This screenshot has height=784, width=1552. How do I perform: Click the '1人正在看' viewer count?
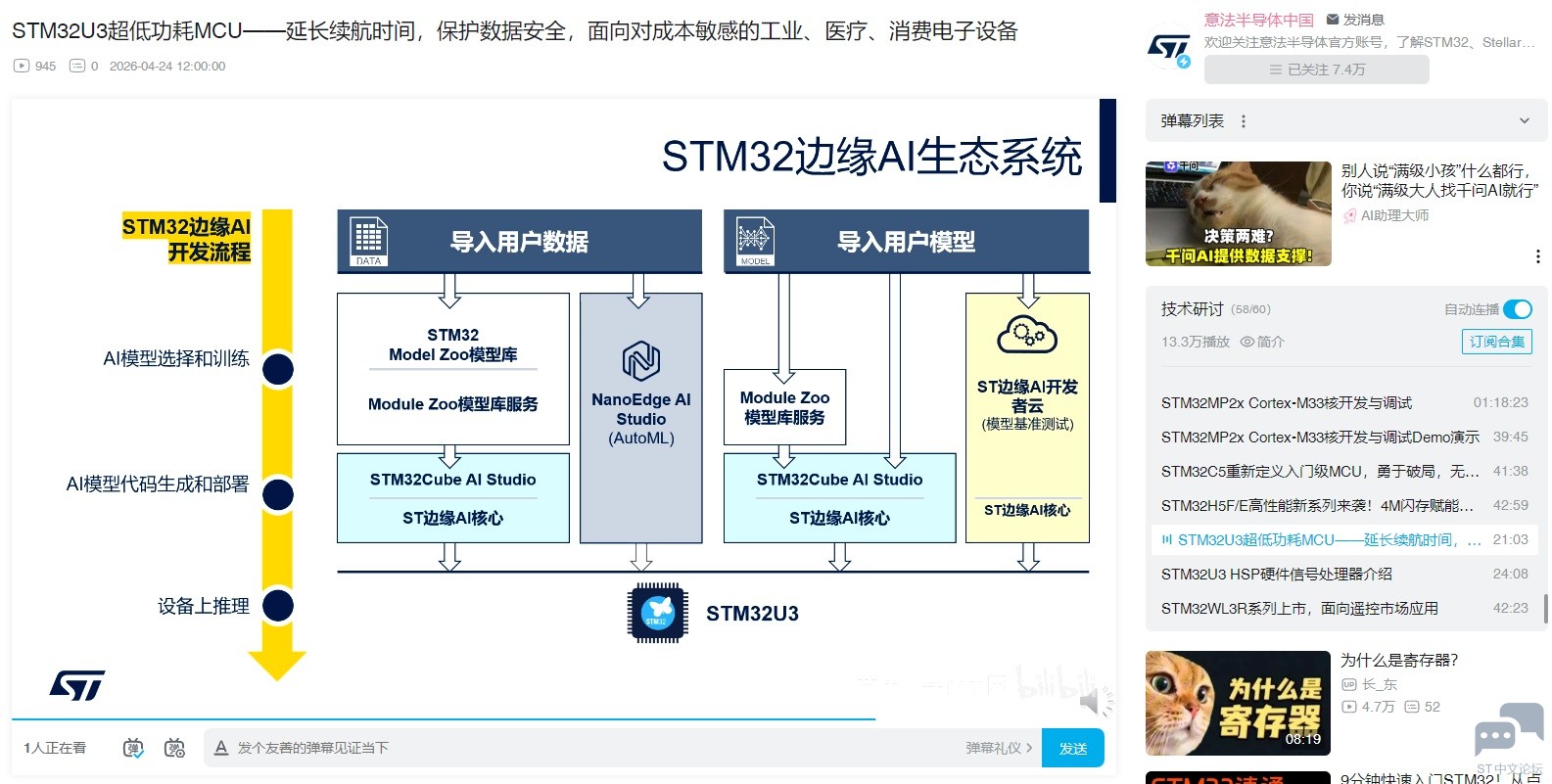[x=55, y=748]
